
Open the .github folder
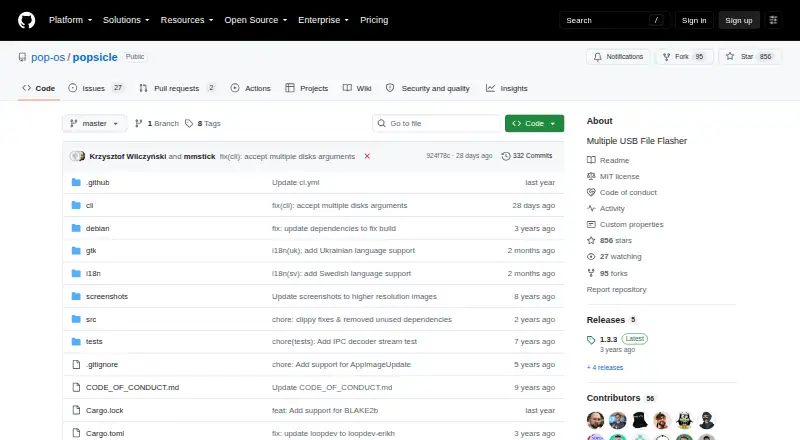pos(97,182)
